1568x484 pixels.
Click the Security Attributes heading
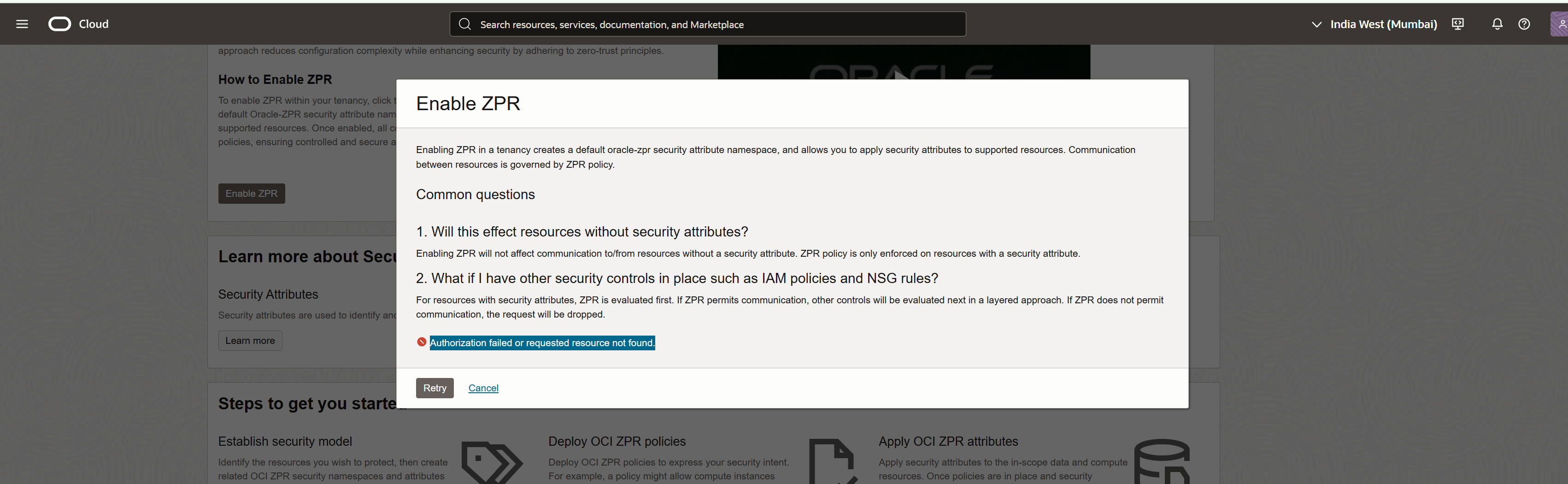point(268,295)
